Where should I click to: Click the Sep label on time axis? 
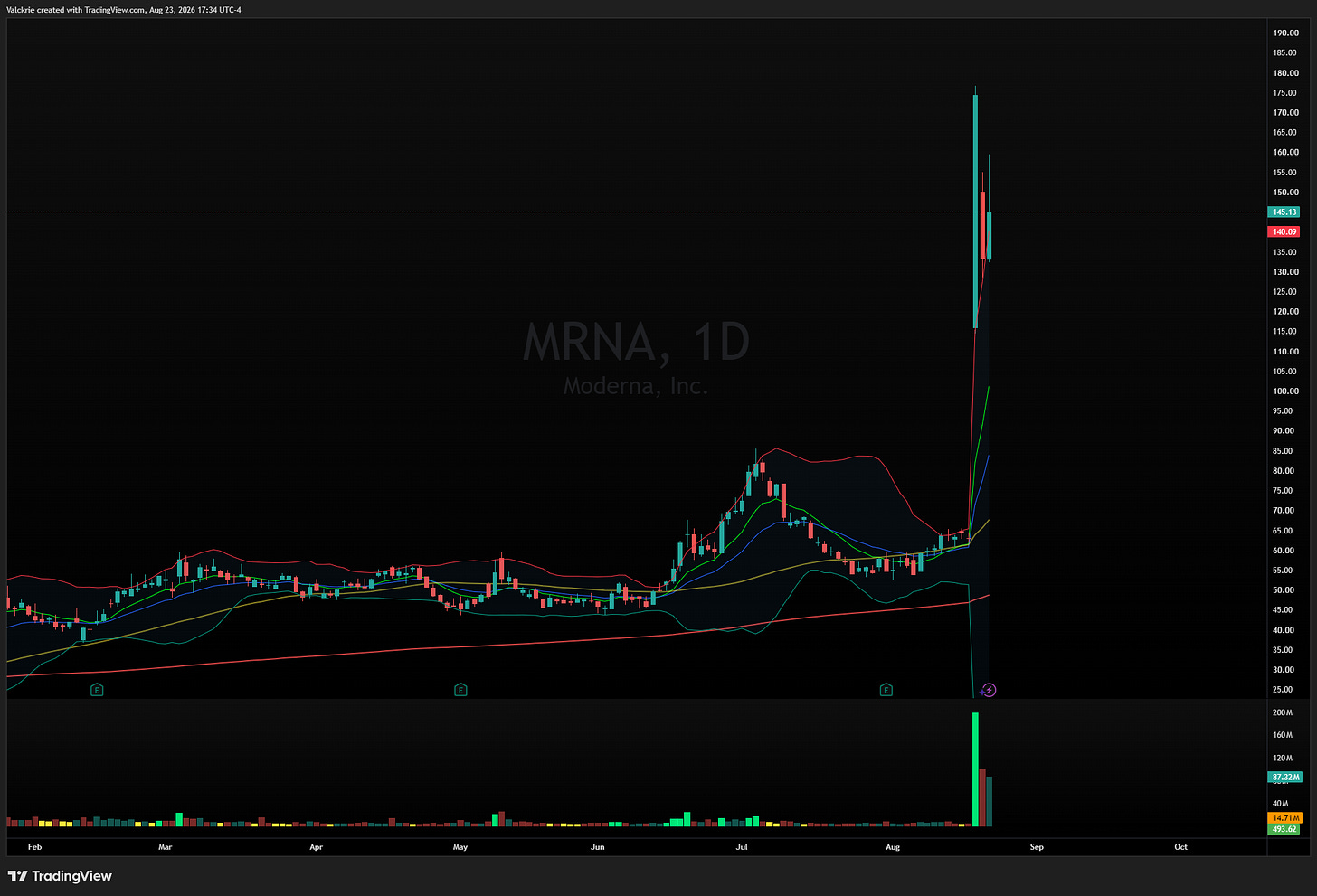point(1037,847)
